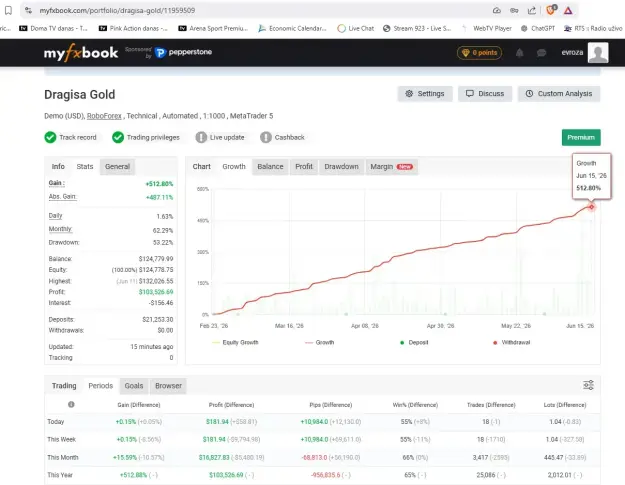The height and width of the screenshot is (485, 625).
Task: Click the Today gain value +0.15%
Action: [126, 422]
